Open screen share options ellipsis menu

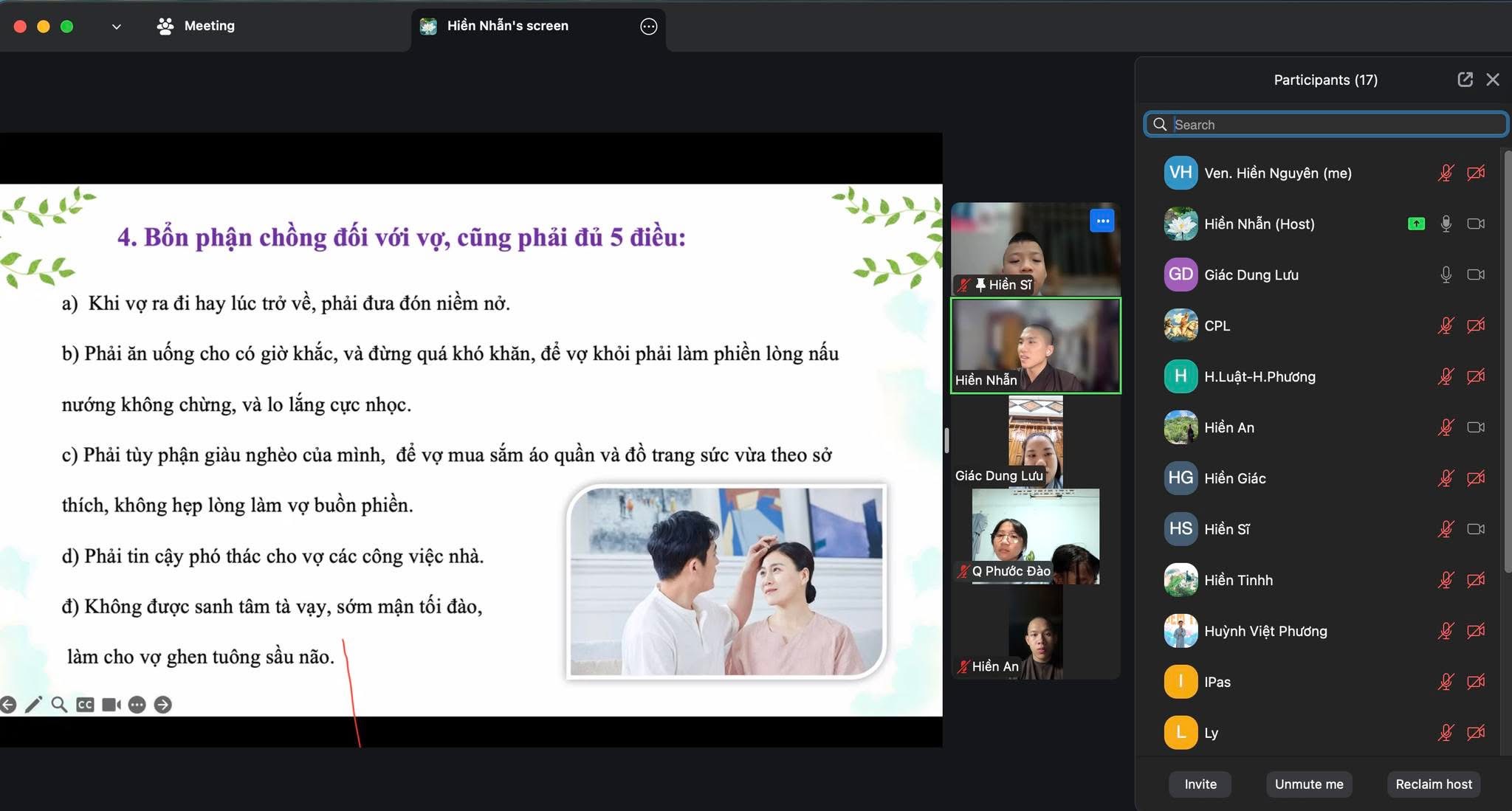point(648,27)
